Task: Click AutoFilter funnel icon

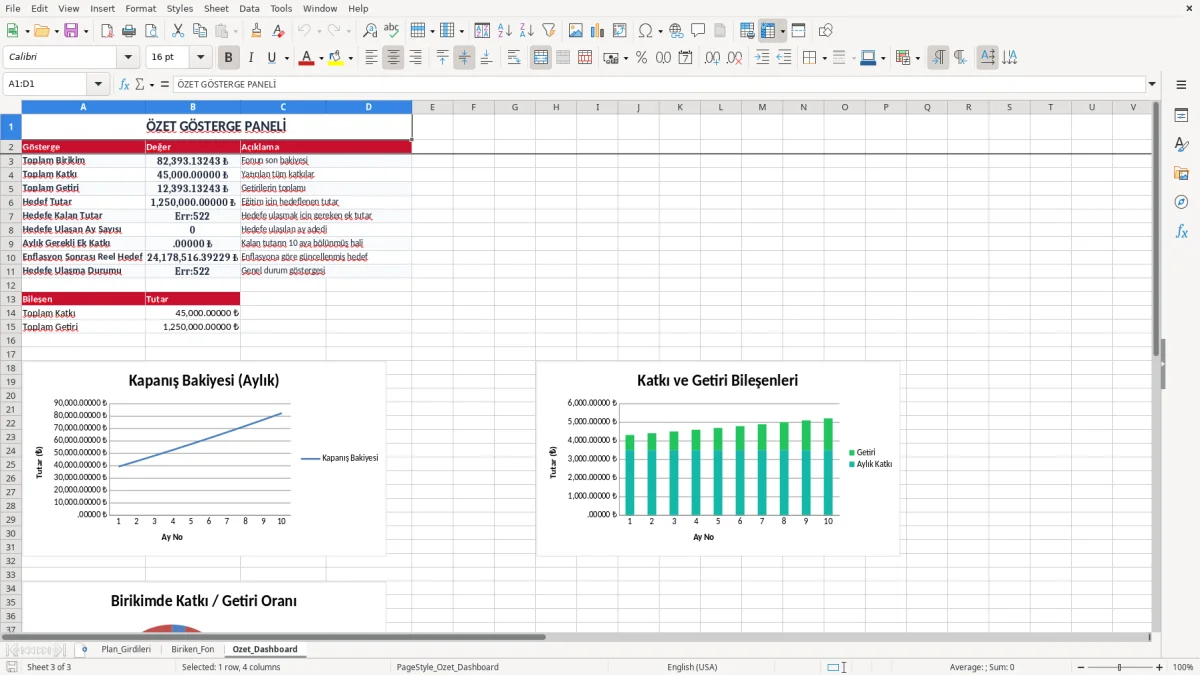Action: (548, 31)
